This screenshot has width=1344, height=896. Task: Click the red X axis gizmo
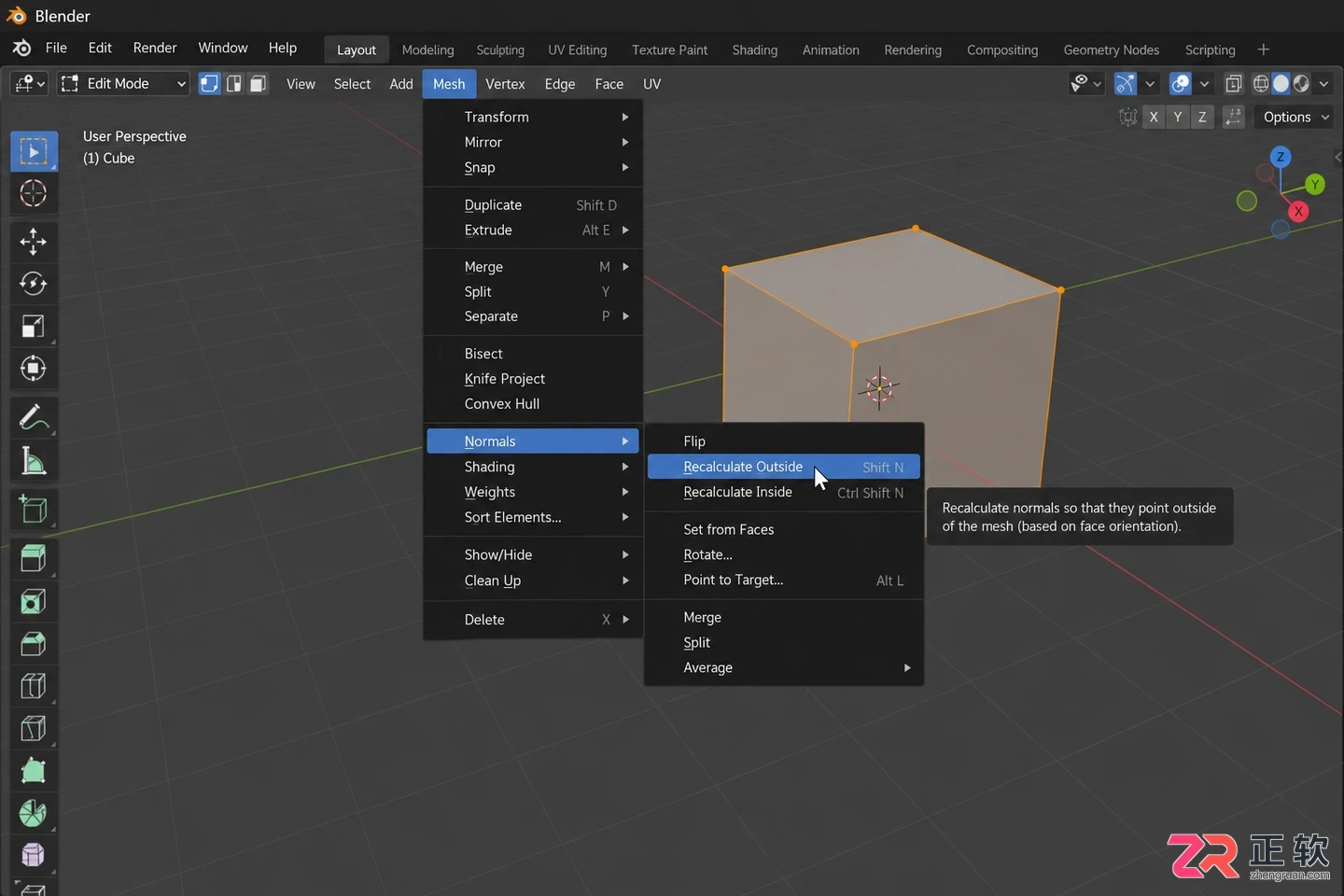tap(1298, 212)
